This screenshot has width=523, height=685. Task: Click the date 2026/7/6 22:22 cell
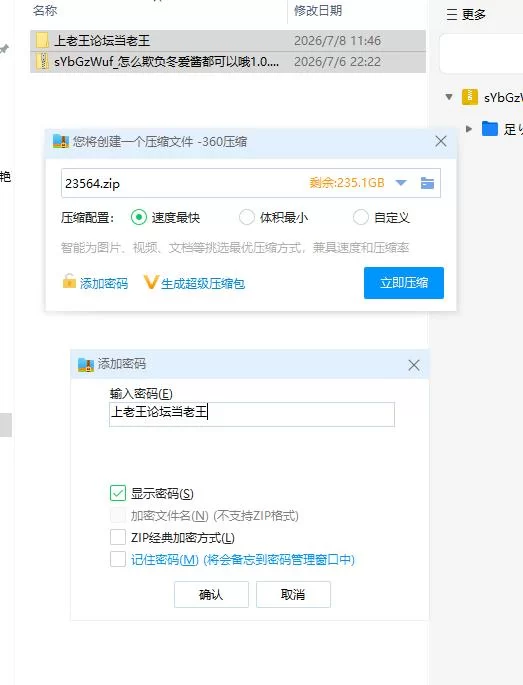[337, 62]
